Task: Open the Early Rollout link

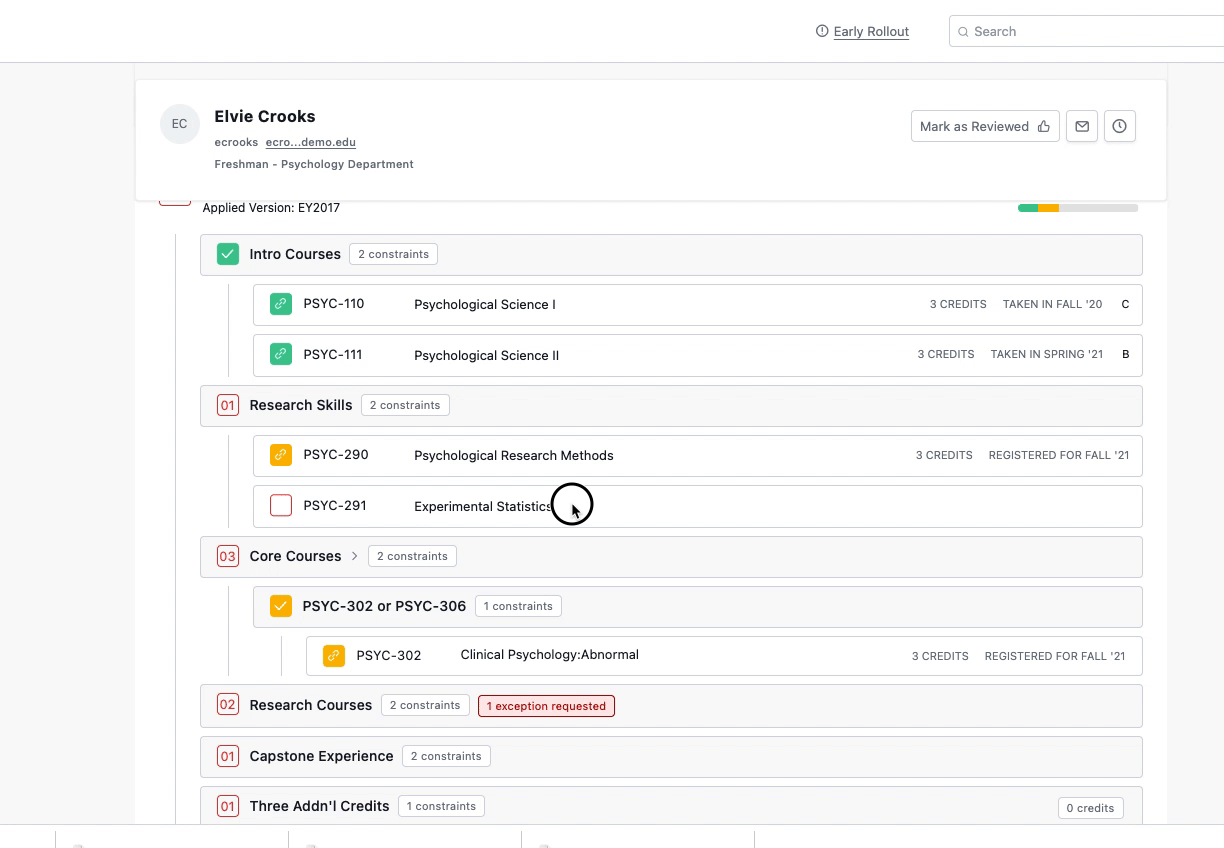Action: click(871, 31)
